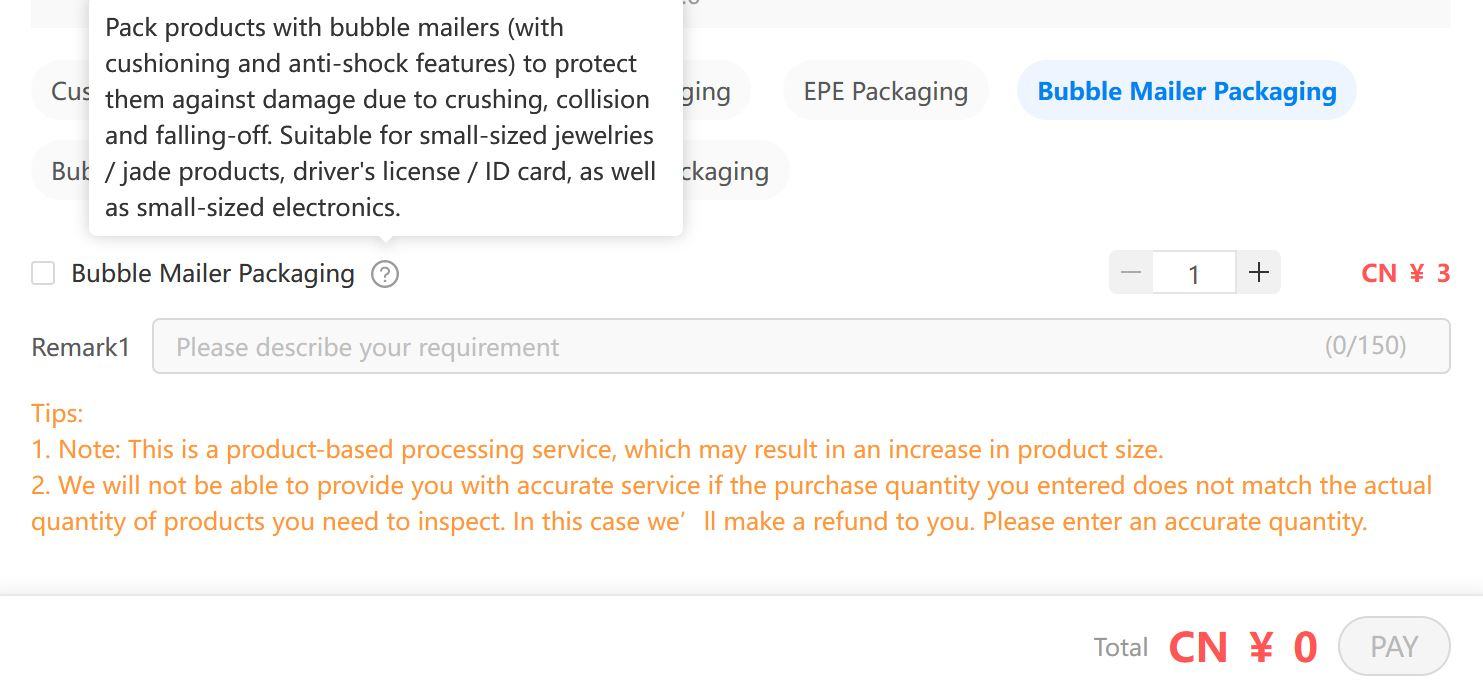Image resolution: width=1483 pixels, height=687 pixels.
Task: Click the CN ¥ 3 price
Action: [1405, 273]
